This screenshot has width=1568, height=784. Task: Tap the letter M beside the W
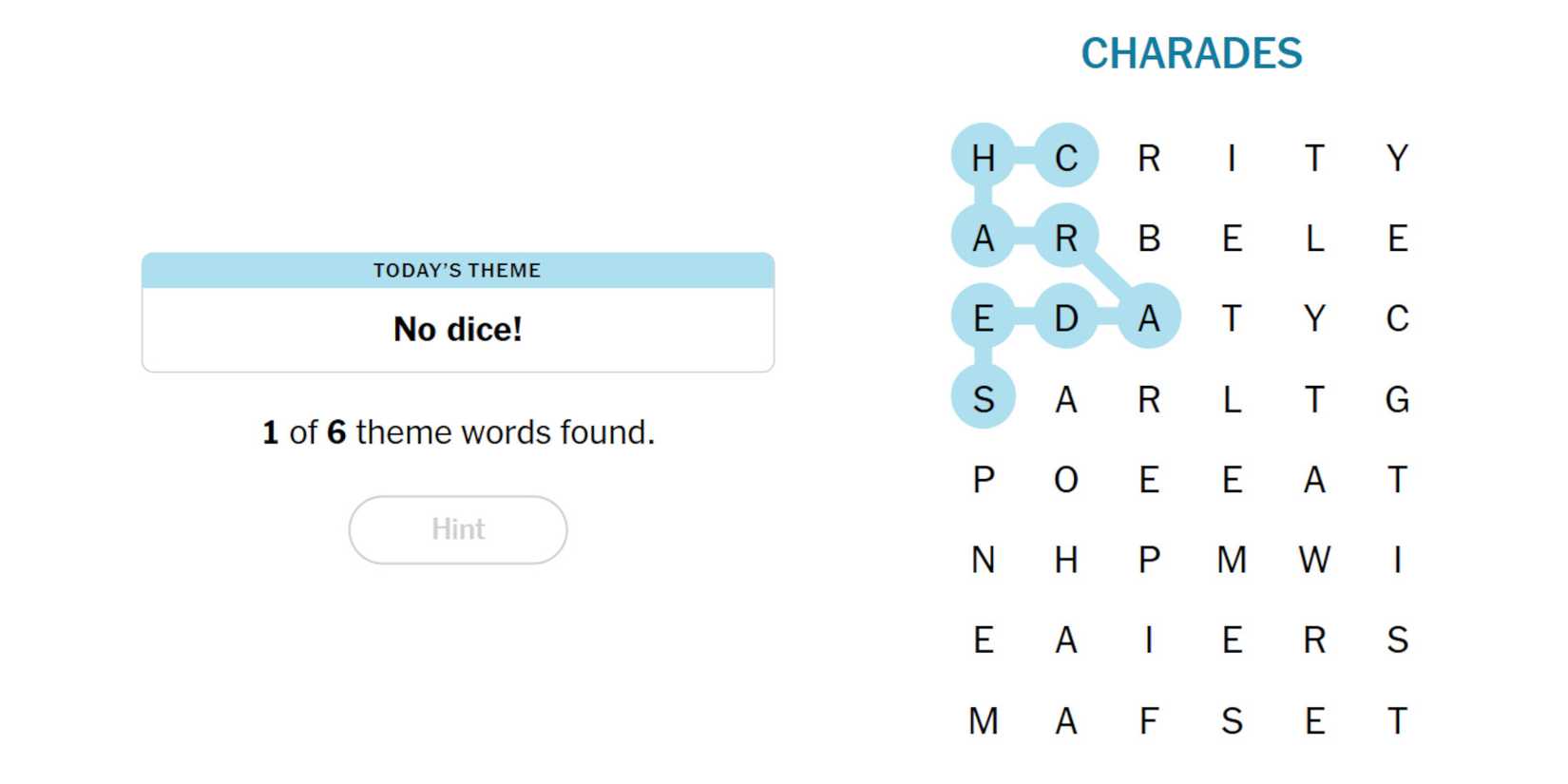1231,560
